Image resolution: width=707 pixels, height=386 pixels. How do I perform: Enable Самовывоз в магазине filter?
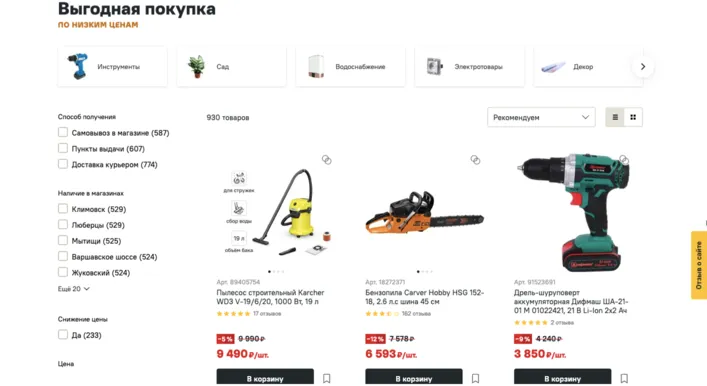(x=63, y=132)
